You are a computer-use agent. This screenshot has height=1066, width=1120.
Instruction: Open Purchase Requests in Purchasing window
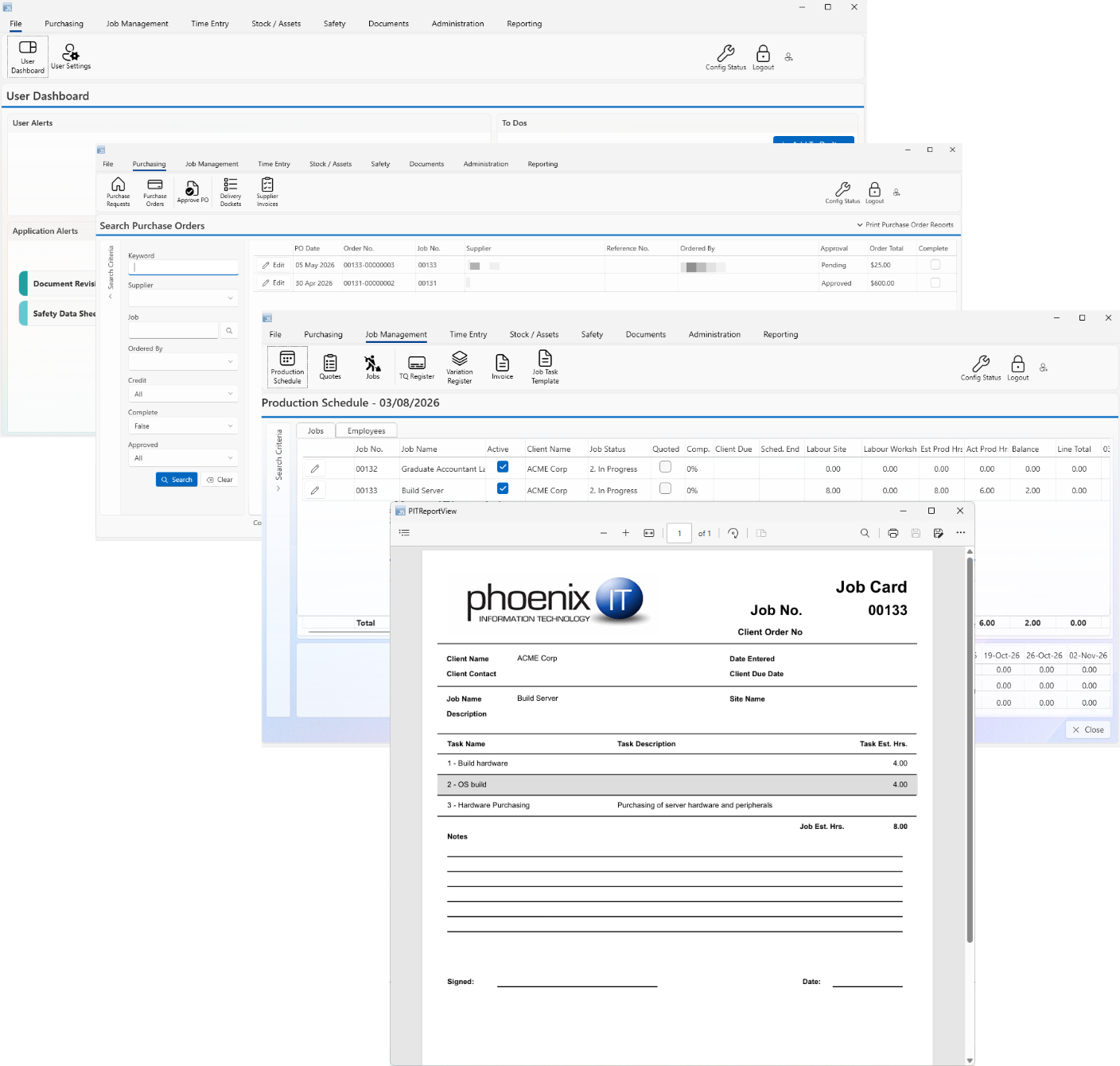pos(119,192)
